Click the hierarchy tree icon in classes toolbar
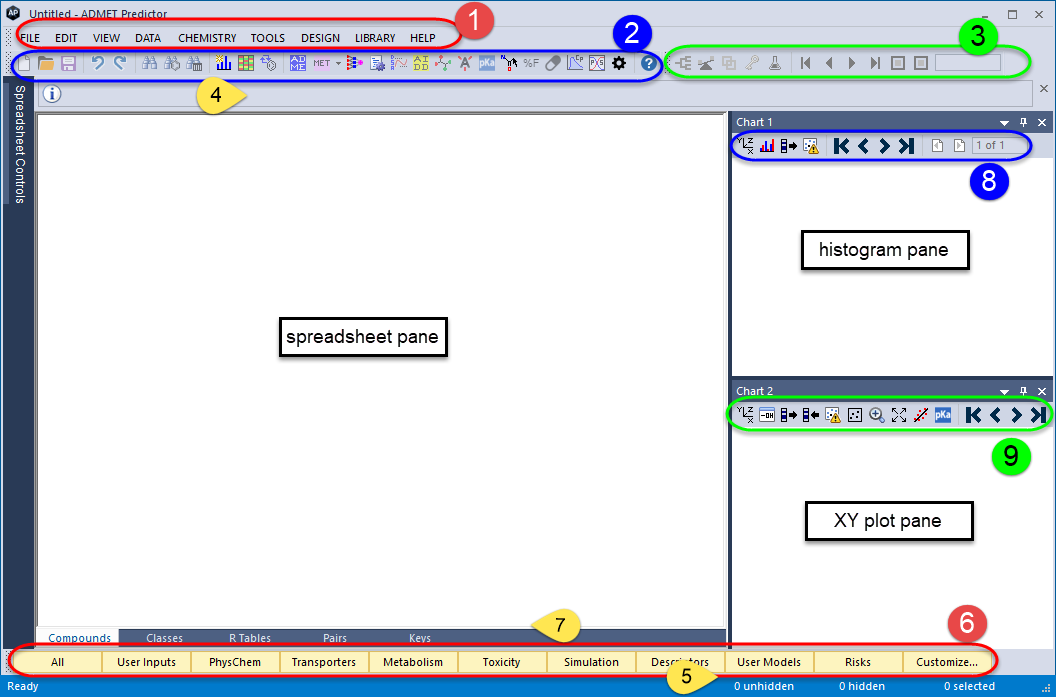The image size is (1056, 697). pyautogui.click(x=684, y=63)
